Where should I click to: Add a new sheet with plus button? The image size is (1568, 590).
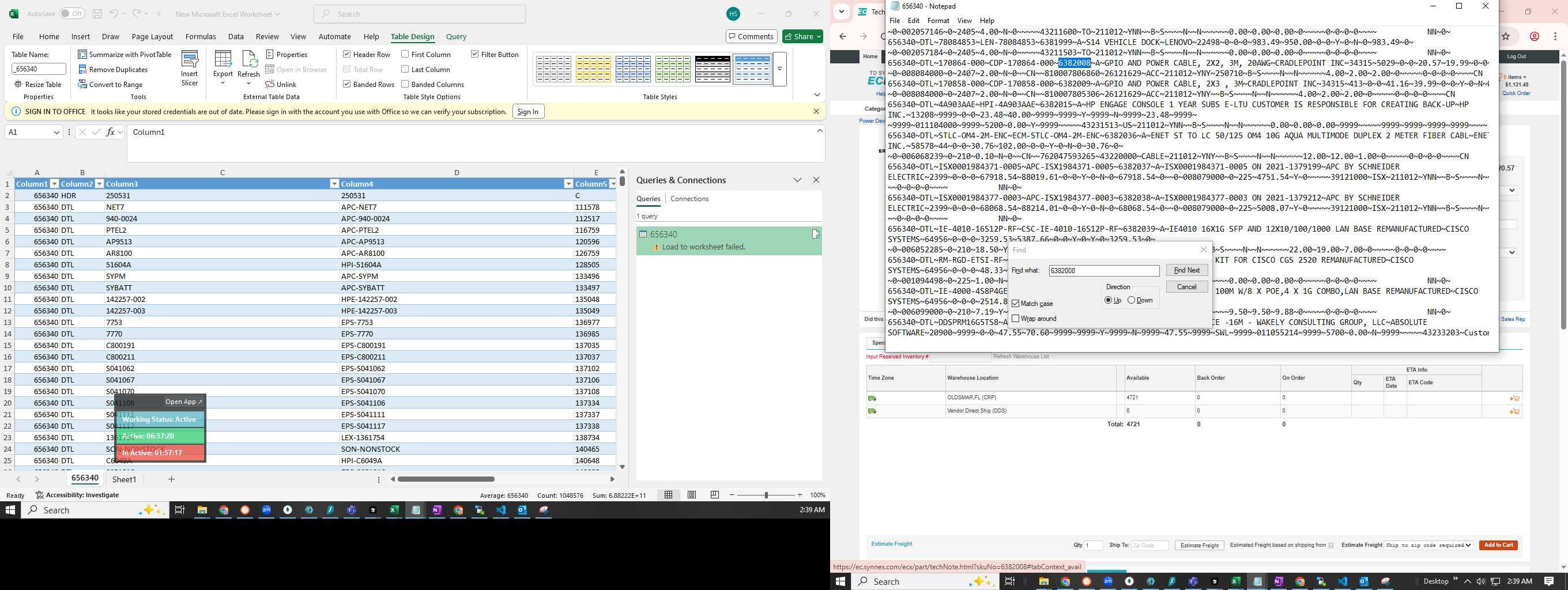click(x=172, y=479)
